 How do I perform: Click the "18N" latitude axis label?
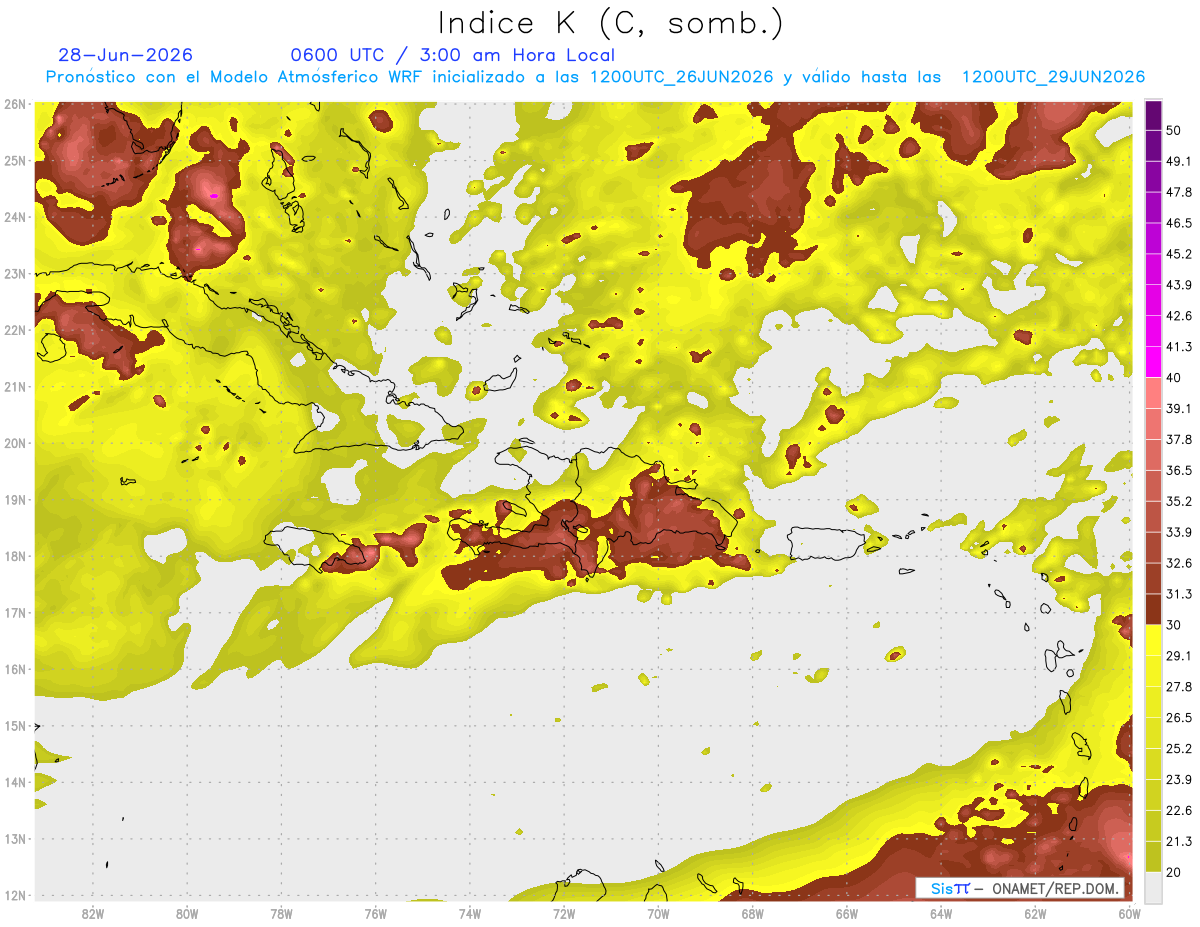click(x=14, y=556)
